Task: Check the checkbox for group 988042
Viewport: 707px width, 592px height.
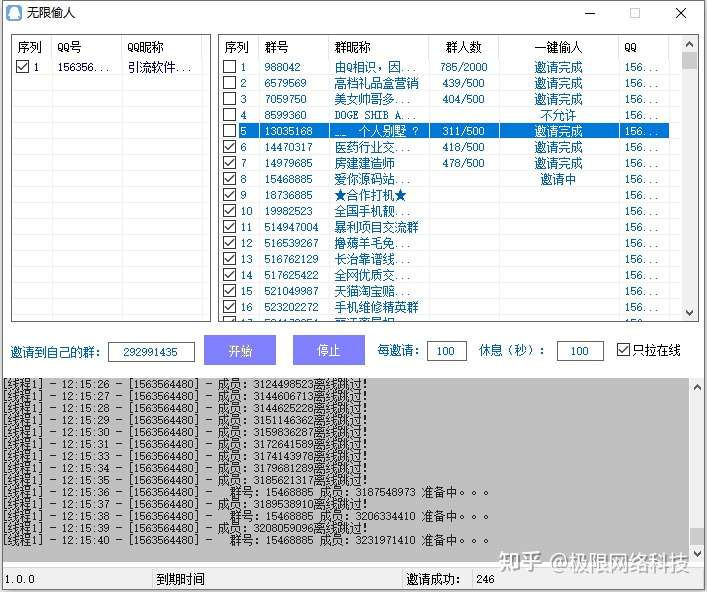Action: [229, 67]
